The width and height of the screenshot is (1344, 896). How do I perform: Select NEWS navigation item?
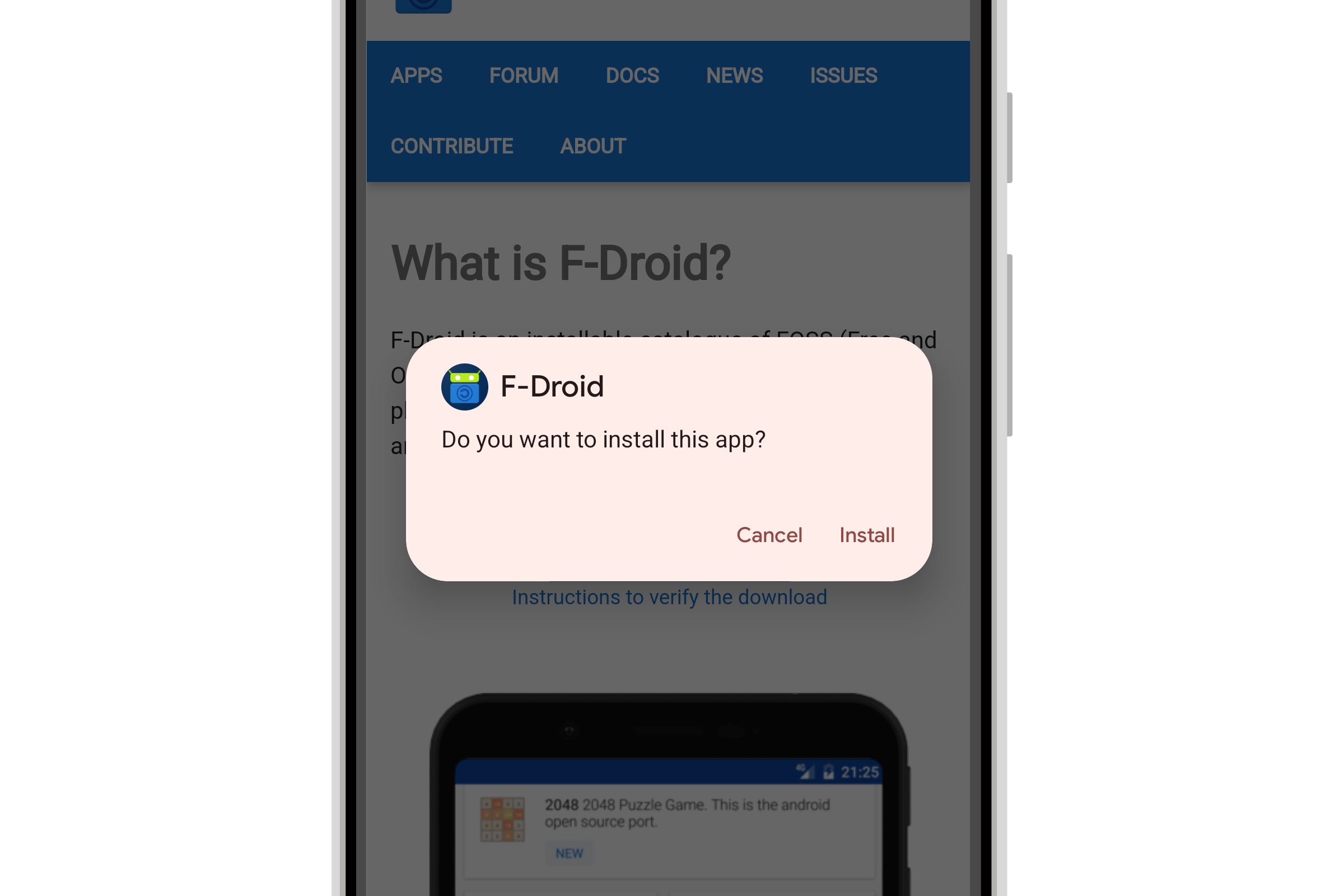(x=734, y=76)
